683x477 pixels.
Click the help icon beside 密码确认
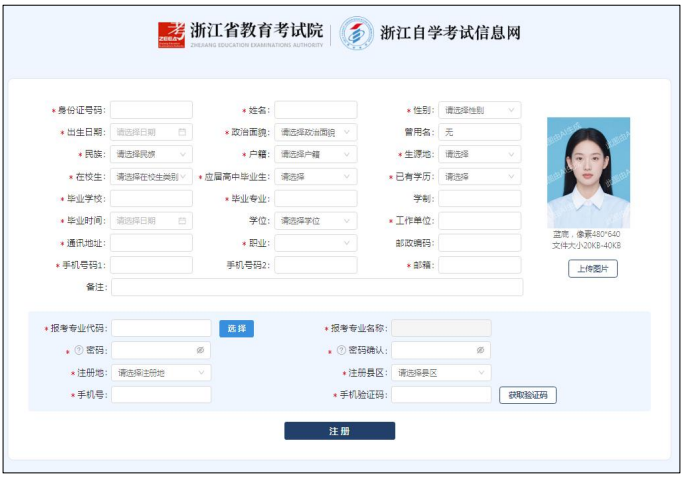pyautogui.click(x=342, y=350)
